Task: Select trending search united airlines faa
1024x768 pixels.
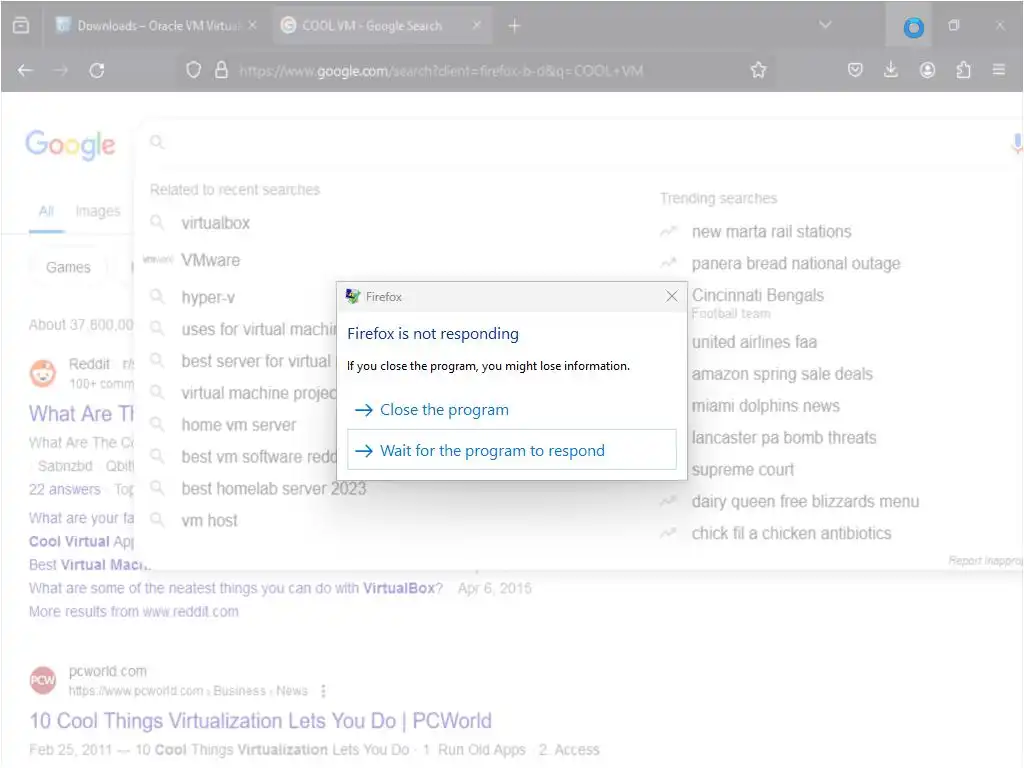Action: click(754, 342)
